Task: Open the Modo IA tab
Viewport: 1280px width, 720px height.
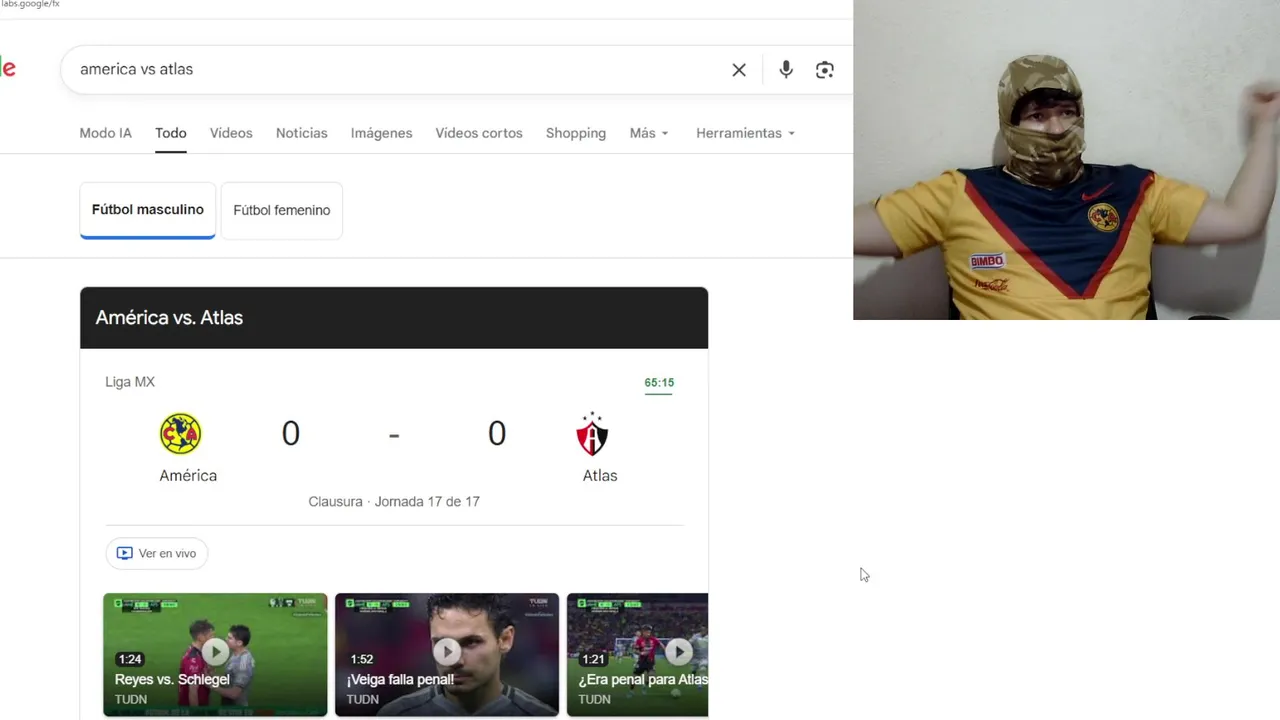Action: pyautogui.click(x=105, y=133)
